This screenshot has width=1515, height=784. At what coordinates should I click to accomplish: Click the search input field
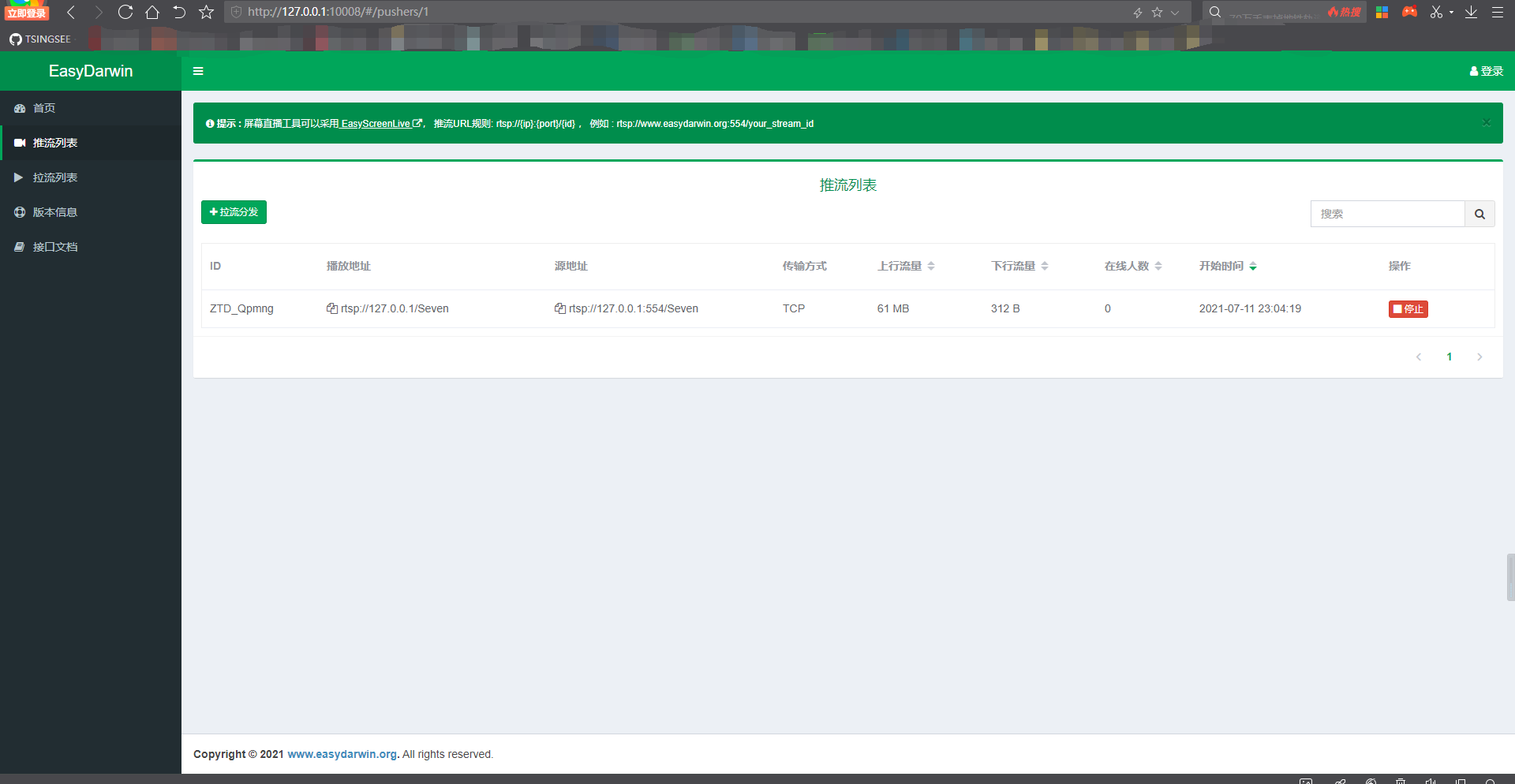pyautogui.click(x=1388, y=214)
